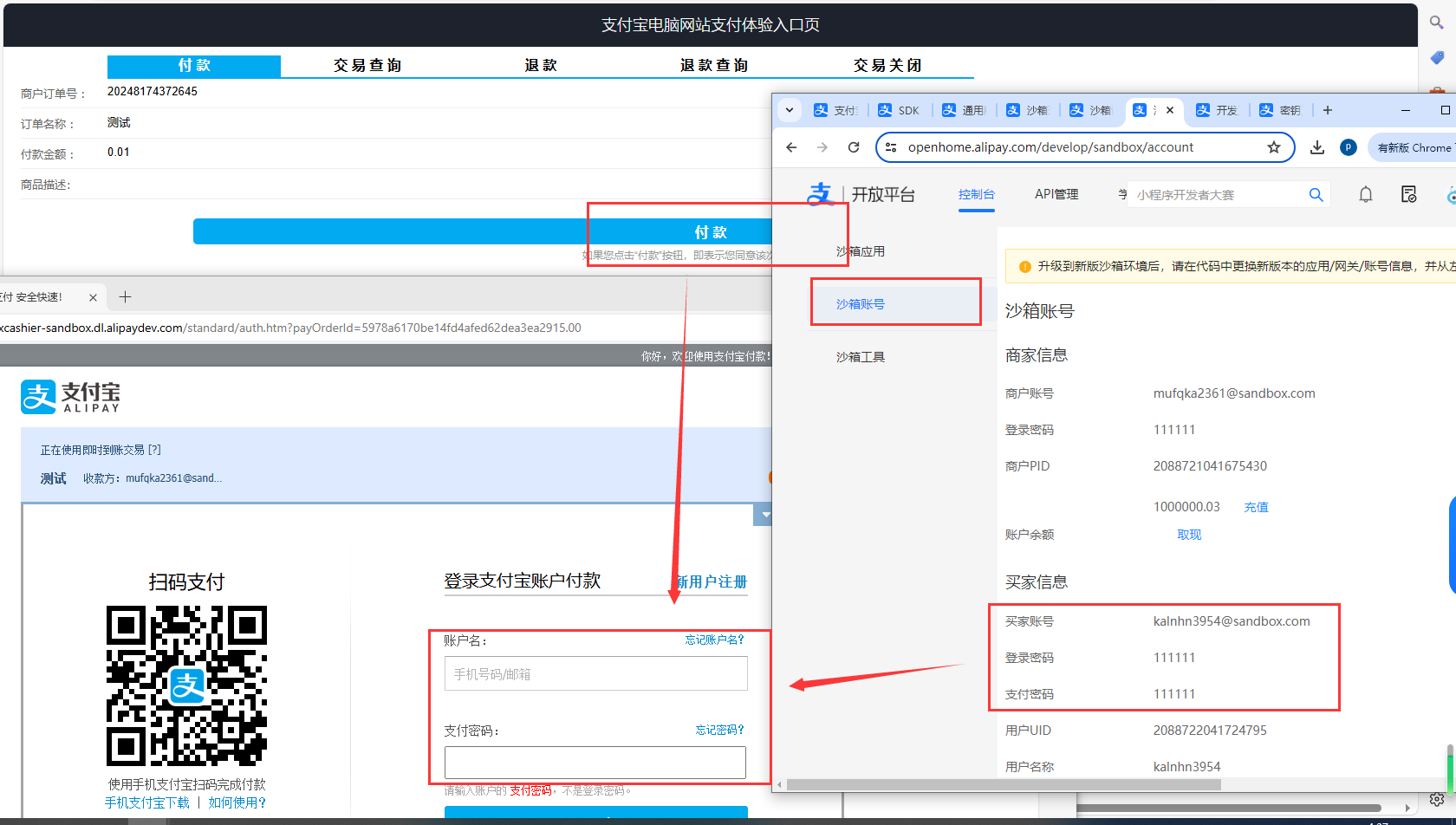Click 新用户注册 link
This screenshot has width=1456, height=825.
pyautogui.click(x=712, y=581)
